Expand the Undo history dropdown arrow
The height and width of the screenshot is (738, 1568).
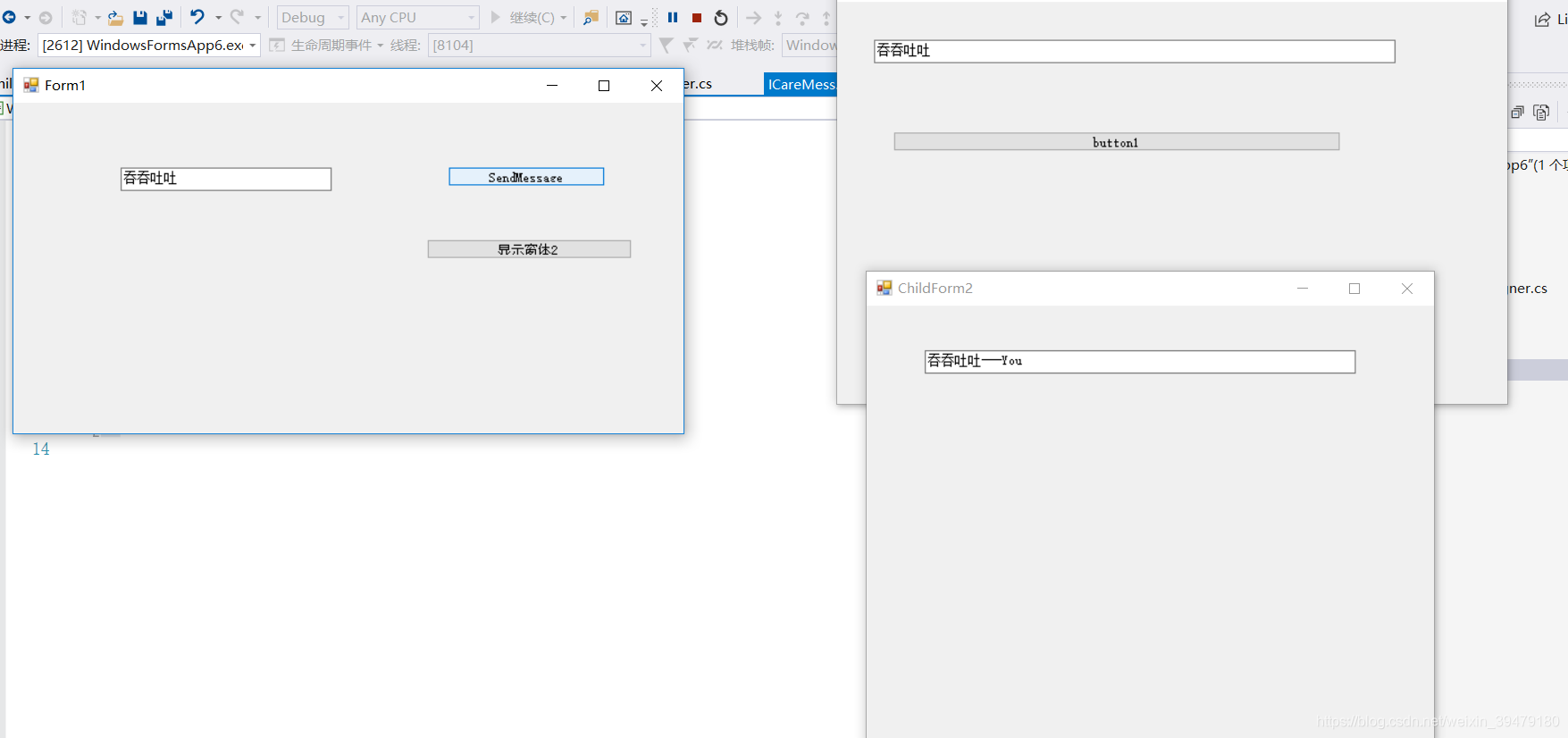[218, 18]
